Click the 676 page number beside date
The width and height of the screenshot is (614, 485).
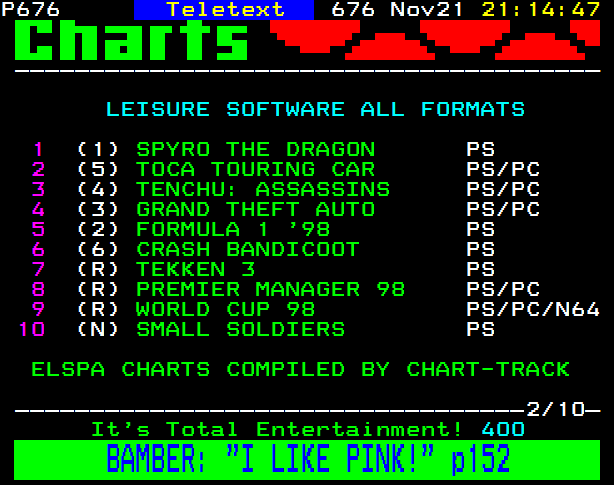(x=353, y=9)
